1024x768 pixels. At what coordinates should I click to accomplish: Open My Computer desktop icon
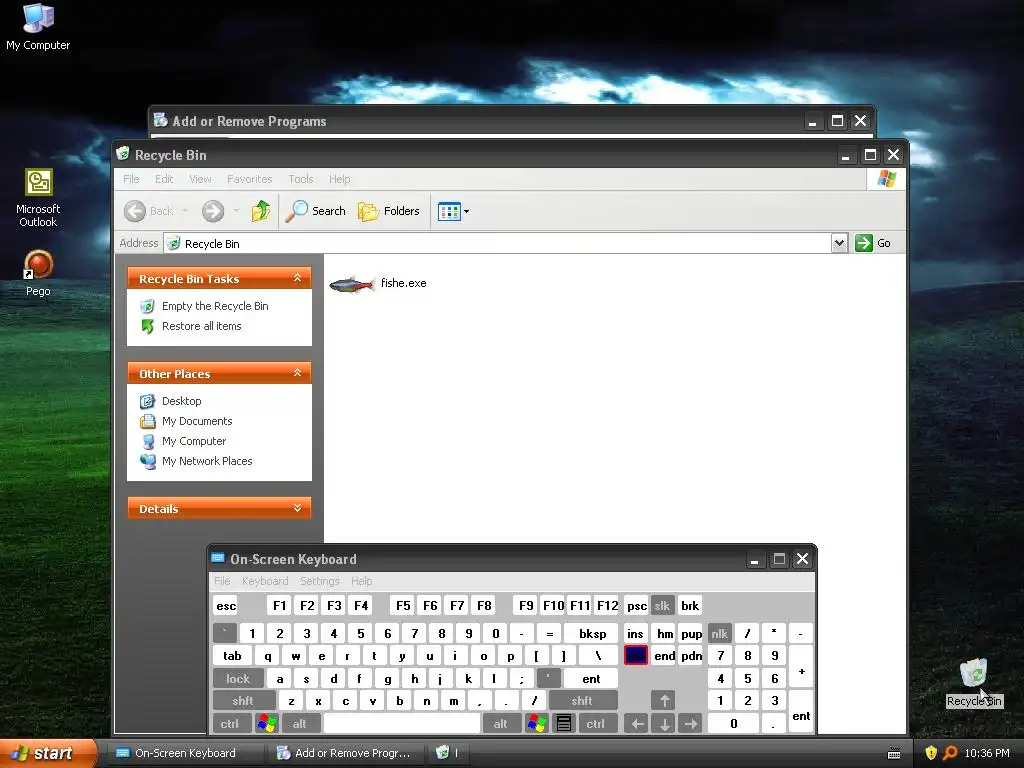pos(38,26)
